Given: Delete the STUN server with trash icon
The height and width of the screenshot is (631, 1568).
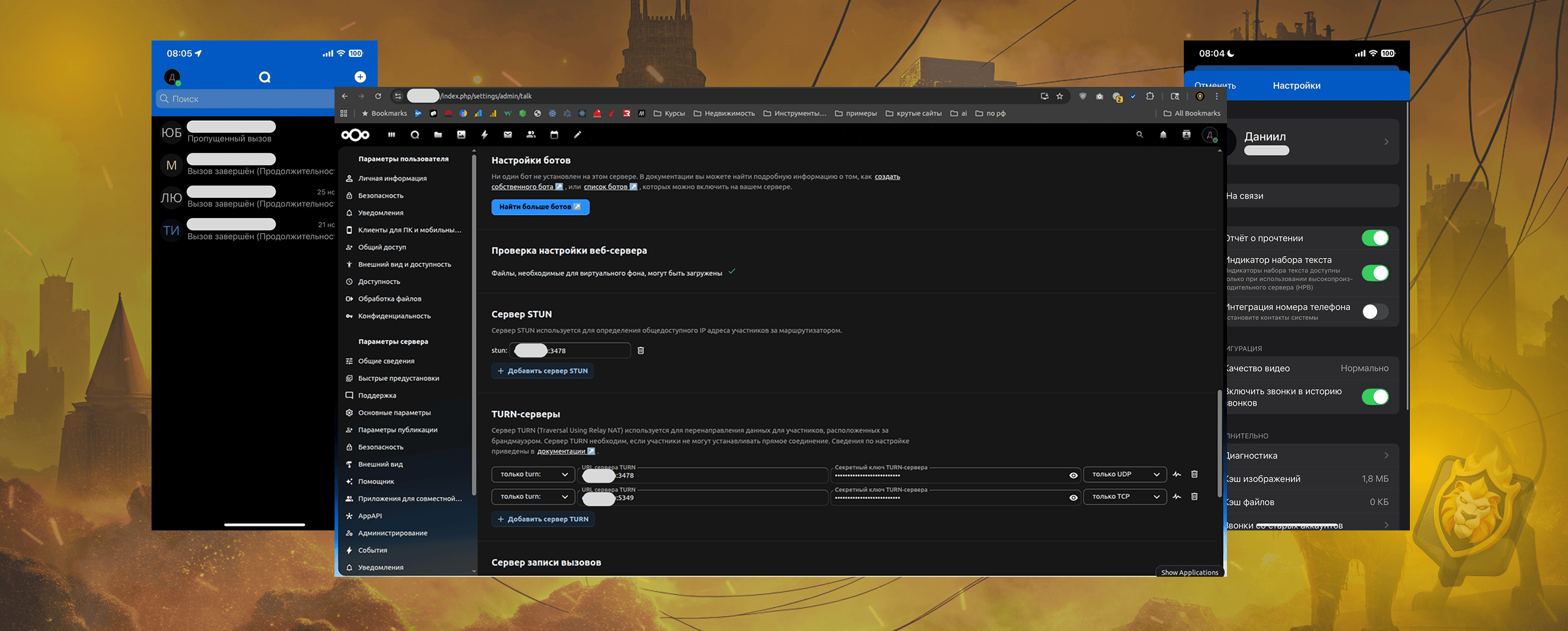Looking at the screenshot, I should coord(641,351).
